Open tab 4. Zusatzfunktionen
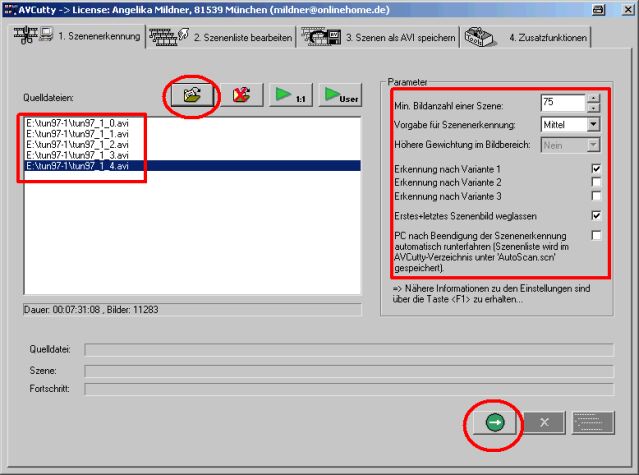The image size is (639, 475). 526,37
